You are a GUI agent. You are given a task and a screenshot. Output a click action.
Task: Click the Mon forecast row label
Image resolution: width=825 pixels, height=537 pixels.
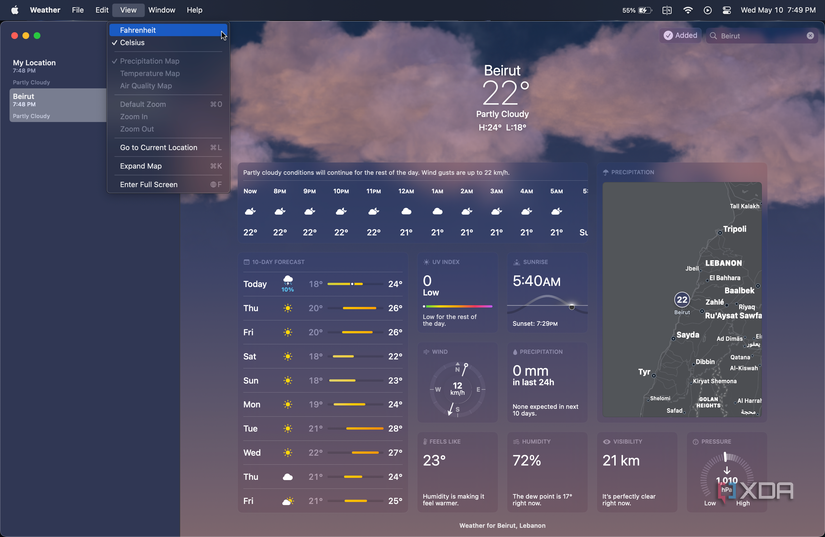coord(251,404)
